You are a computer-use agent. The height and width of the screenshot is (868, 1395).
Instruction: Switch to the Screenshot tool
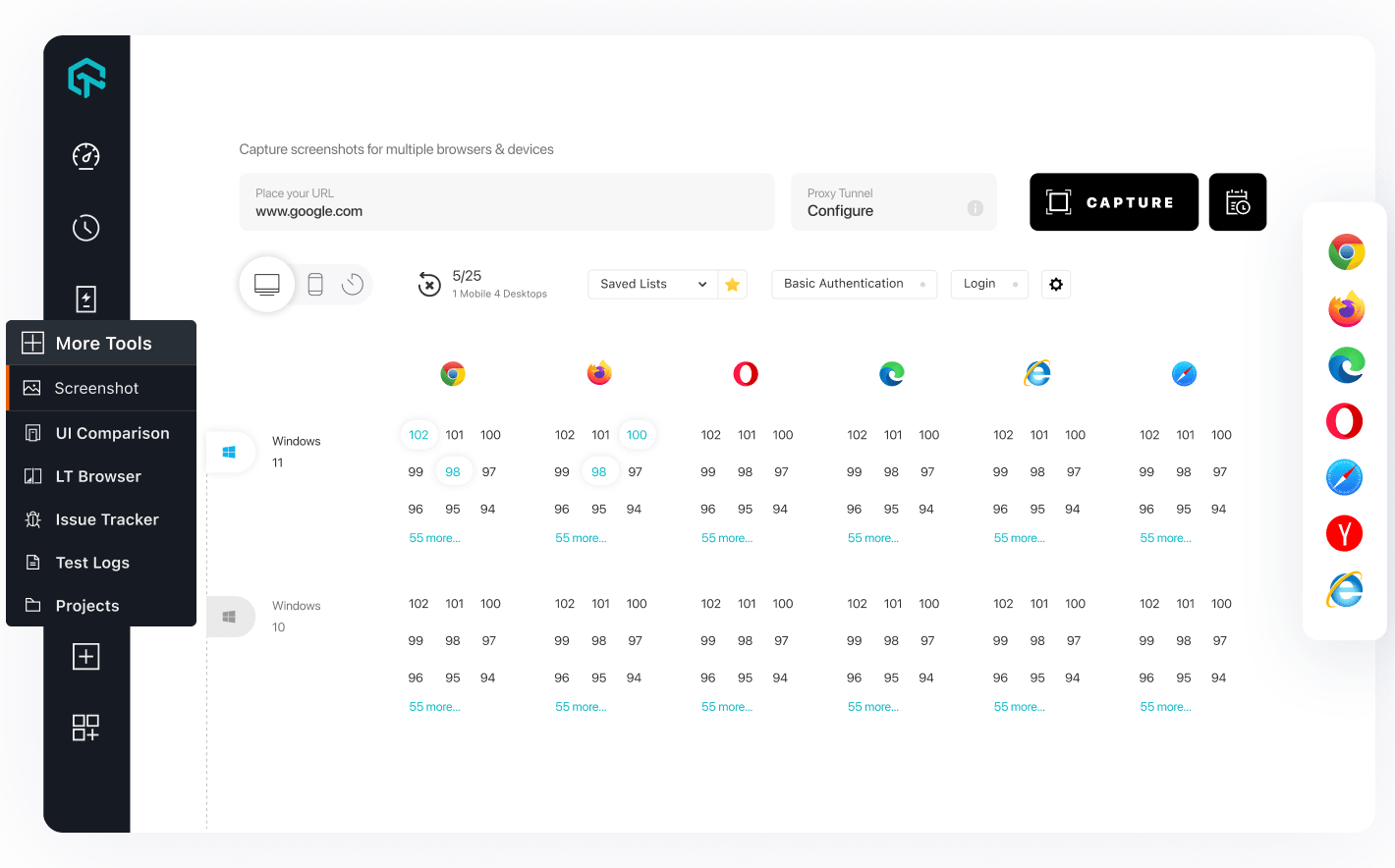[x=94, y=388]
